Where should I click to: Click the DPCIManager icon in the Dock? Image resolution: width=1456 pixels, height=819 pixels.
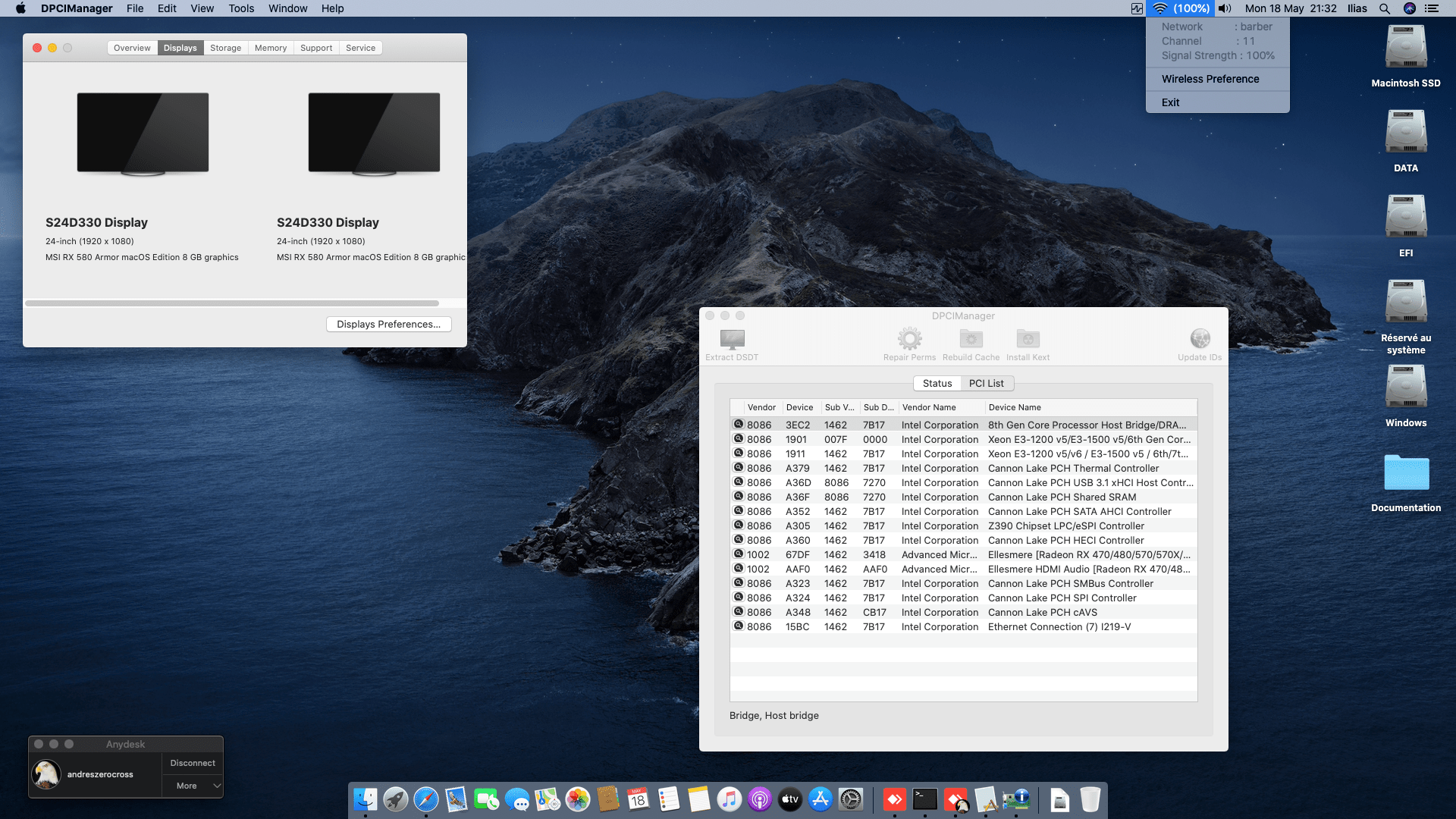pyautogui.click(x=1016, y=799)
